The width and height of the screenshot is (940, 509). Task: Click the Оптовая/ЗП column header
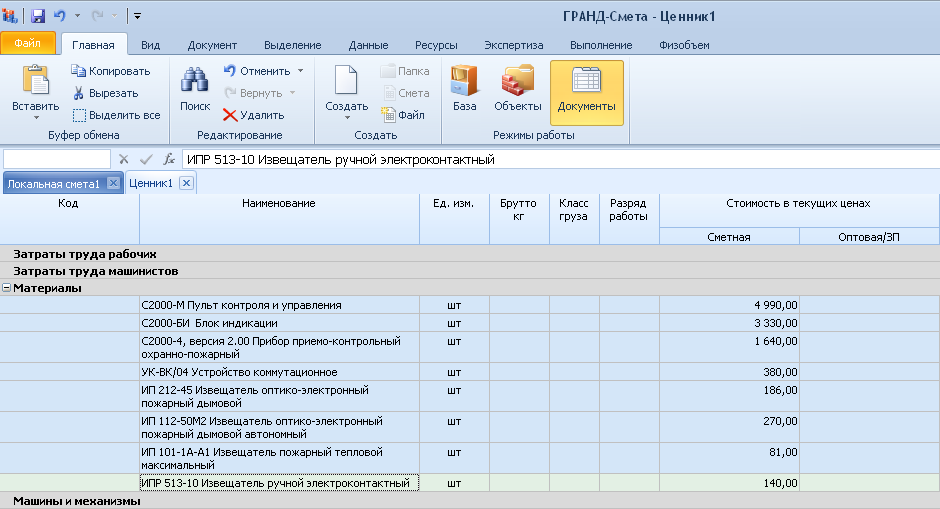click(869, 237)
